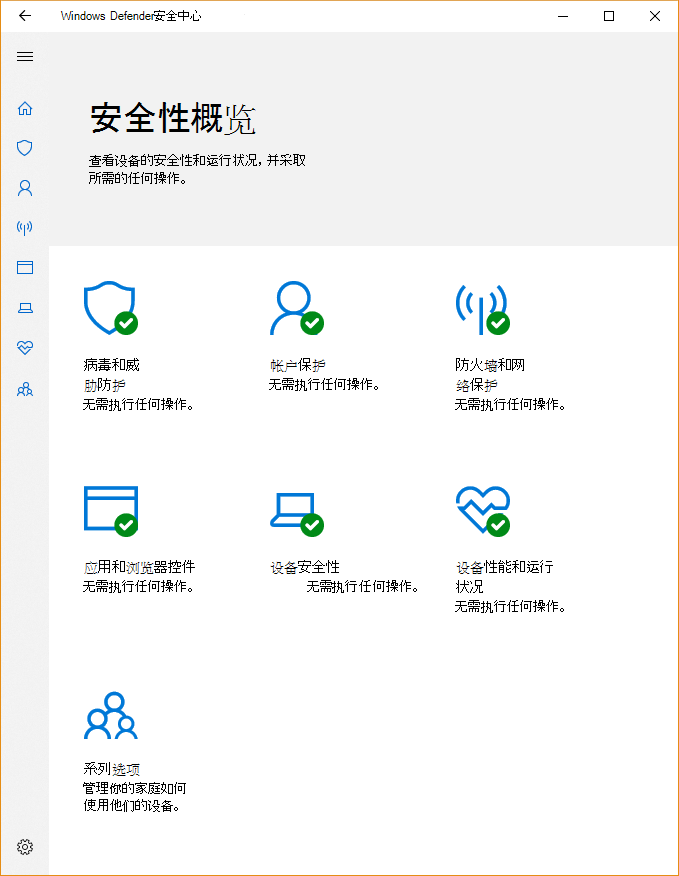Click the 设备性能和运行状况 heart tile icon

(x=482, y=510)
